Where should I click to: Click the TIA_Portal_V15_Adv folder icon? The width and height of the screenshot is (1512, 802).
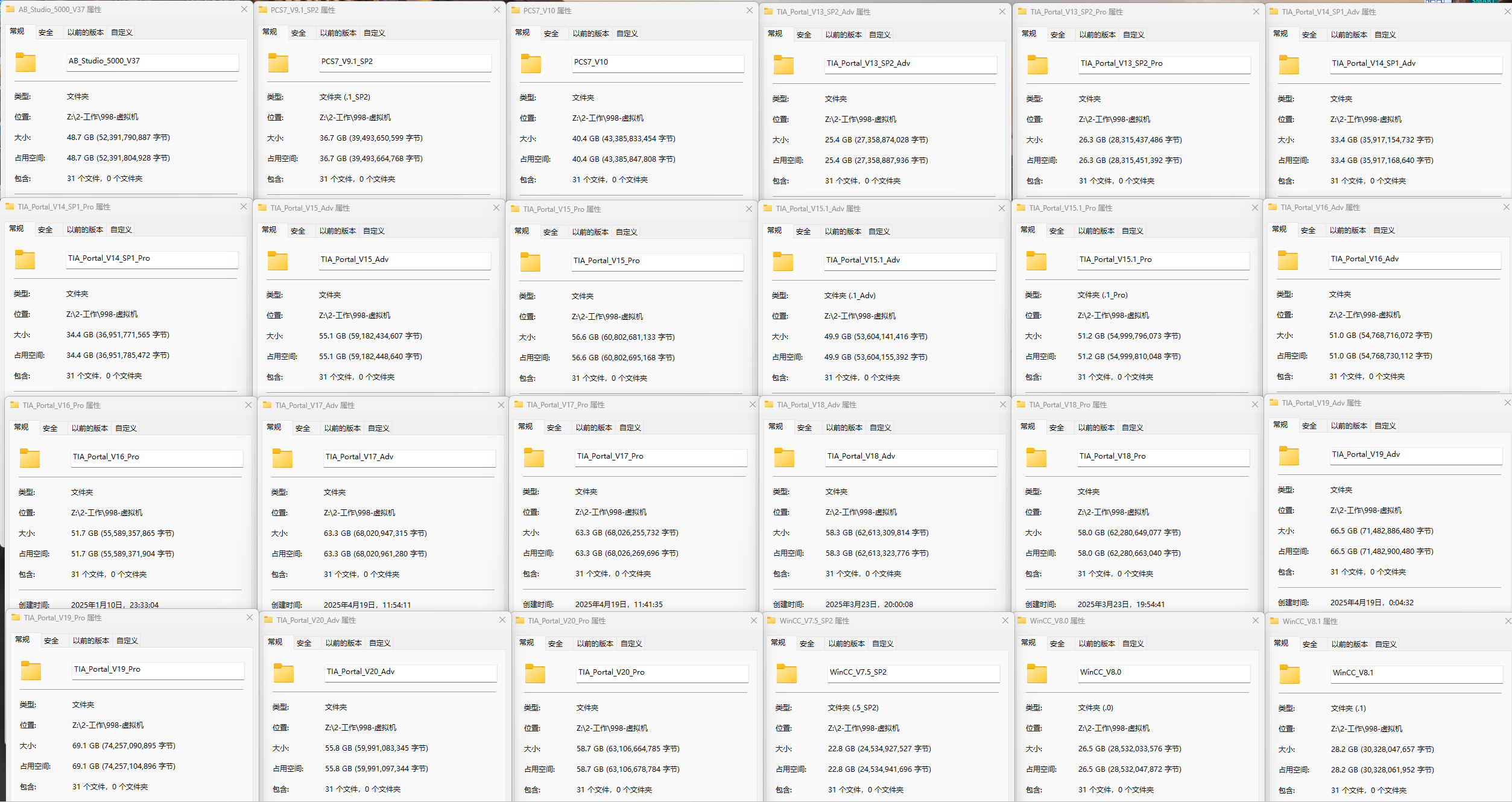coord(277,261)
